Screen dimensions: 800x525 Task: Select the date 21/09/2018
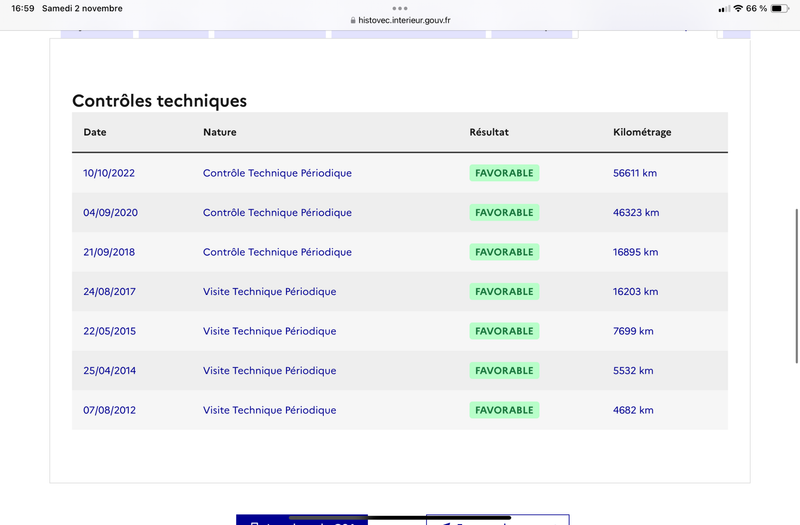(x=109, y=252)
